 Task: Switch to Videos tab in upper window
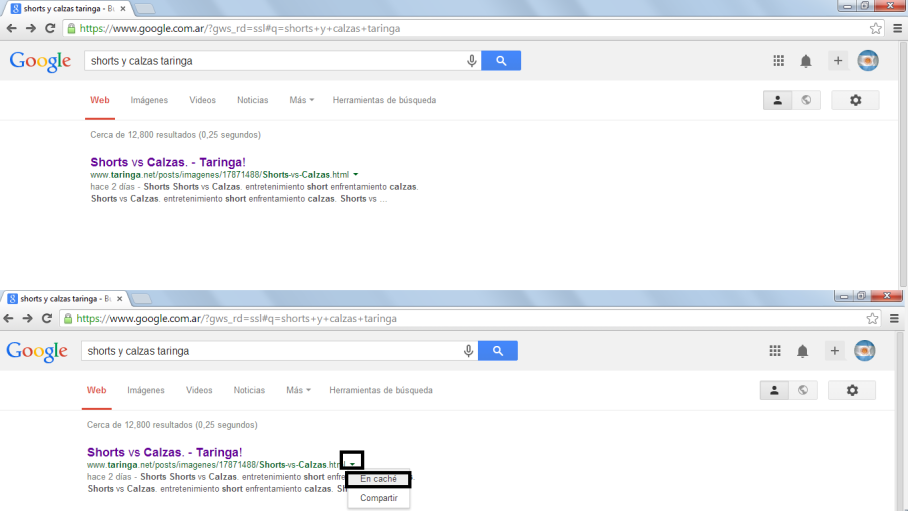coord(202,100)
